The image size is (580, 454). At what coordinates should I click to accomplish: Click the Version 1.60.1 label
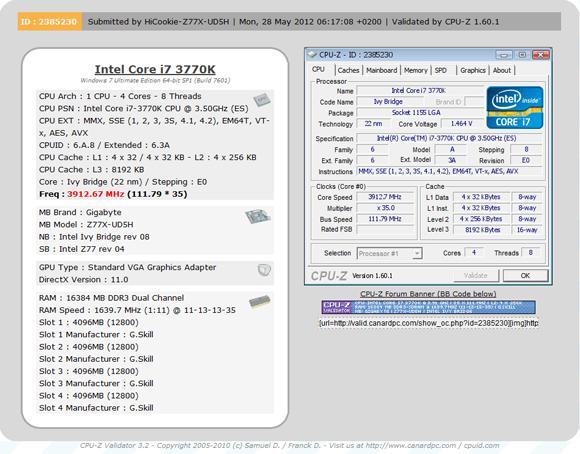coord(372,276)
